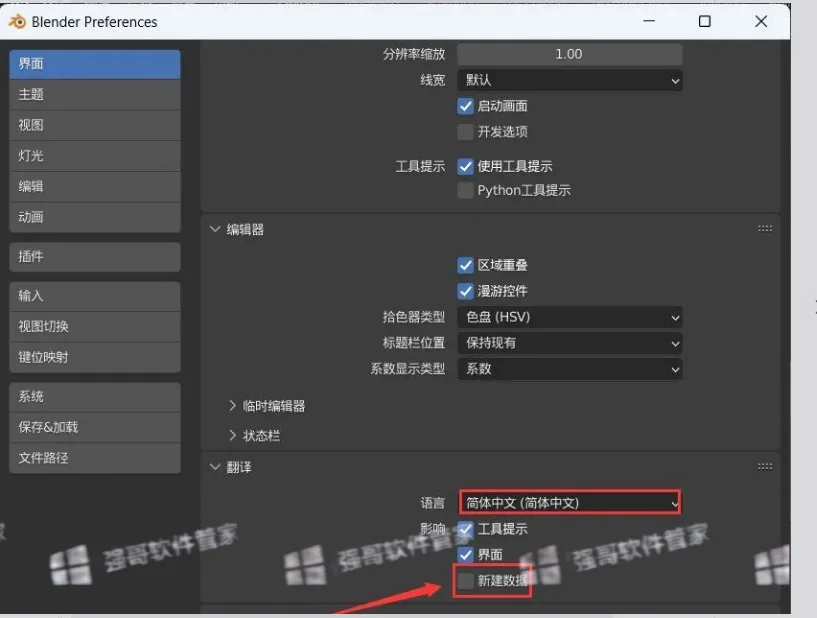The height and width of the screenshot is (618, 817).
Task: Open the 系数显示类型 dropdown
Action: click(570, 369)
